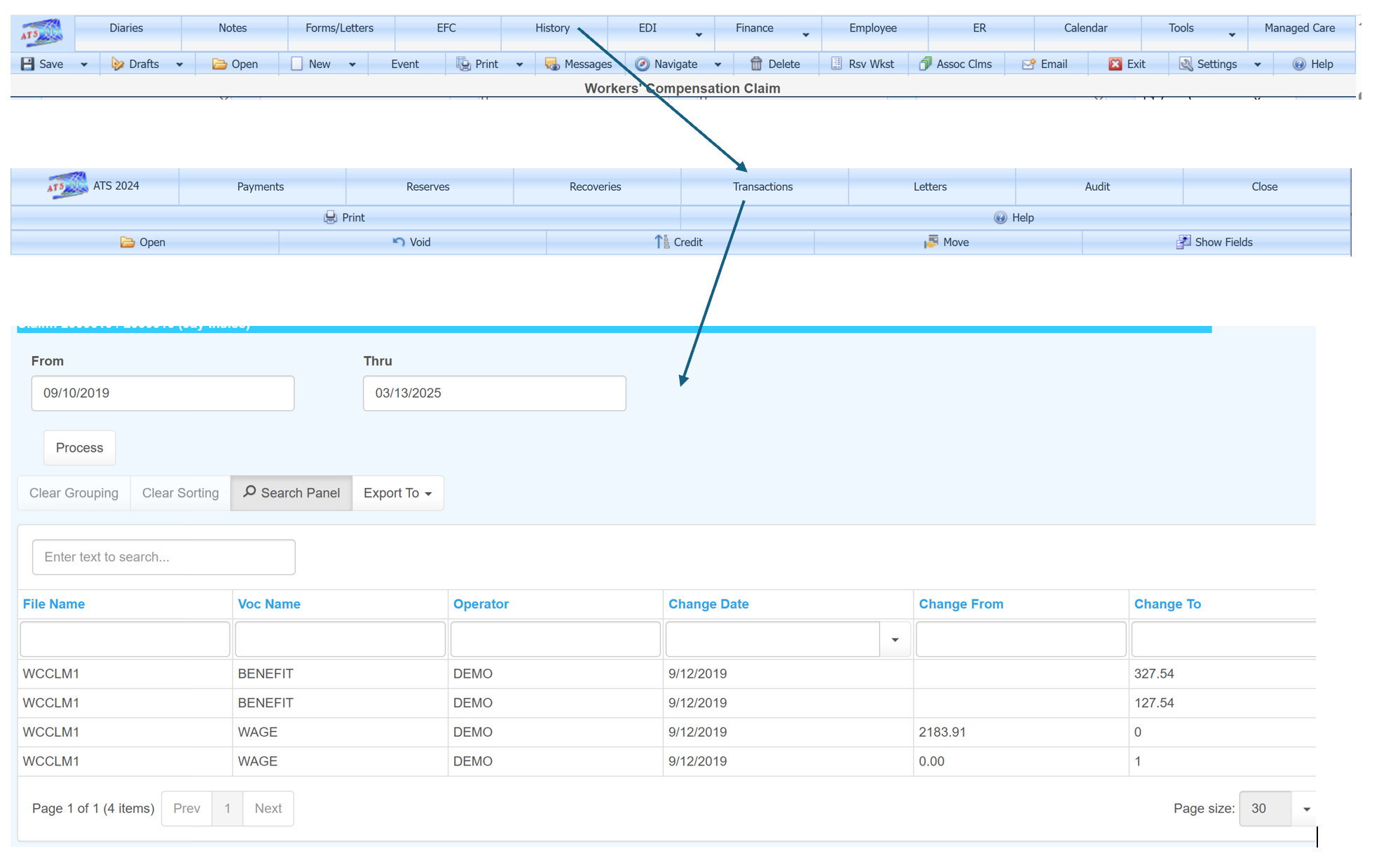
Task: Click the Move transaction icon
Action: pos(931,242)
